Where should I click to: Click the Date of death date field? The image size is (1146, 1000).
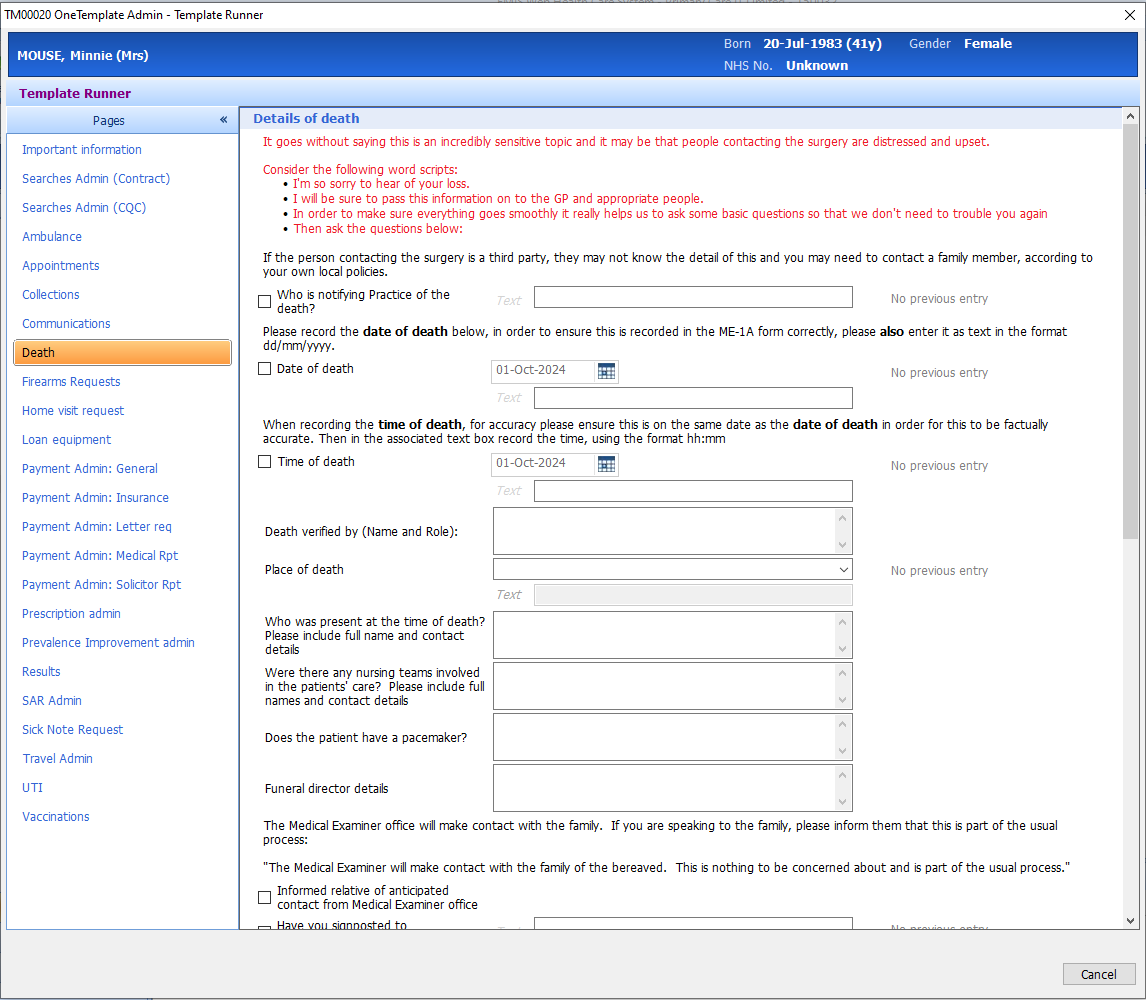click(x=544, y=371)
